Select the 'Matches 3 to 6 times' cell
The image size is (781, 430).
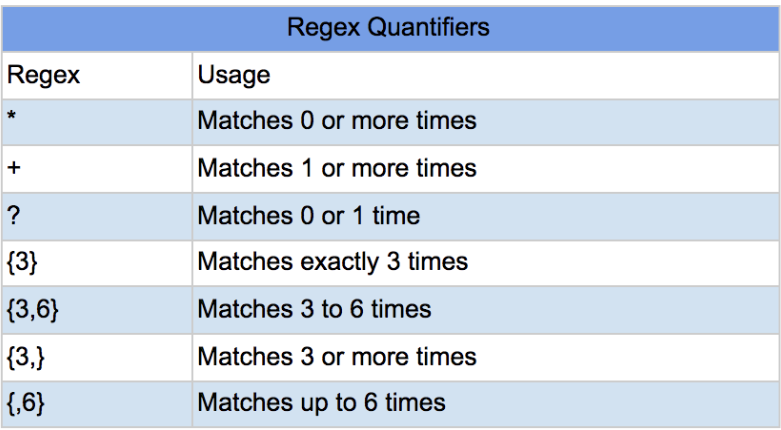485,310
